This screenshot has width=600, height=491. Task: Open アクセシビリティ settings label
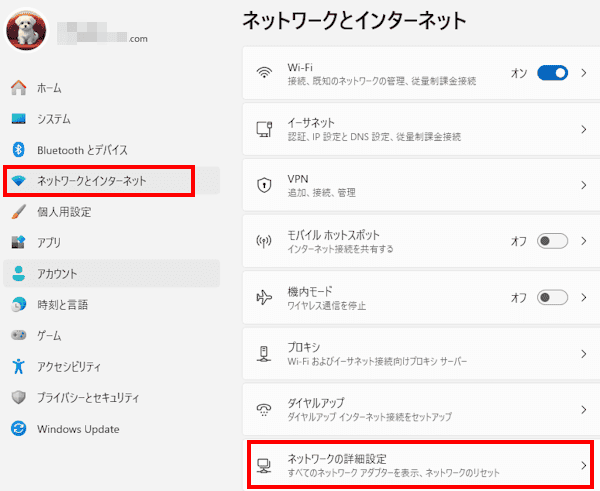pos(69,367)
